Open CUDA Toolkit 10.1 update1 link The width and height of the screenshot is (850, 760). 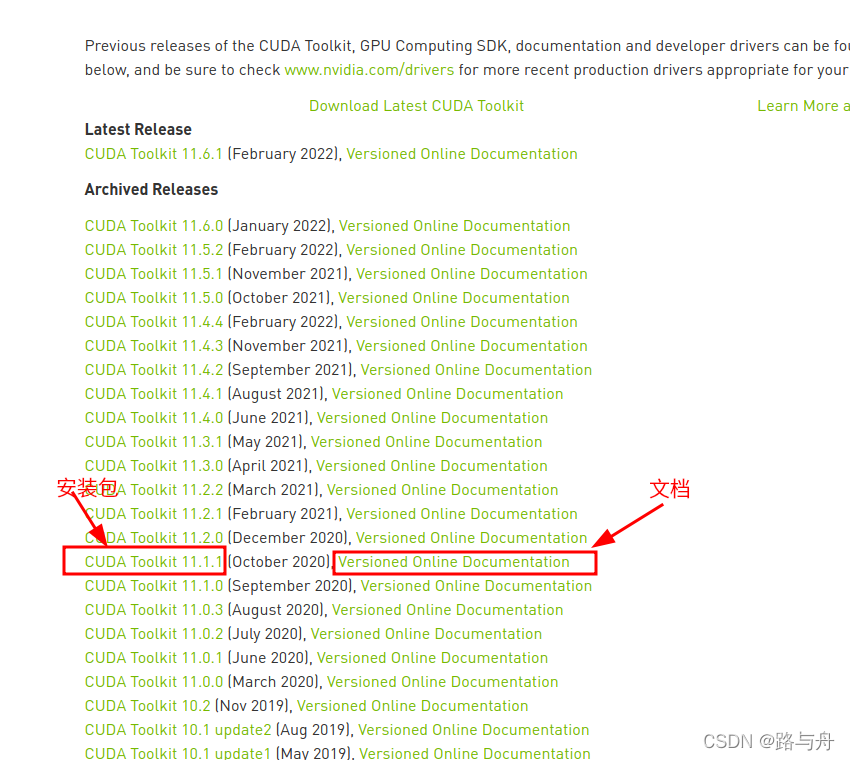point(178,753)
